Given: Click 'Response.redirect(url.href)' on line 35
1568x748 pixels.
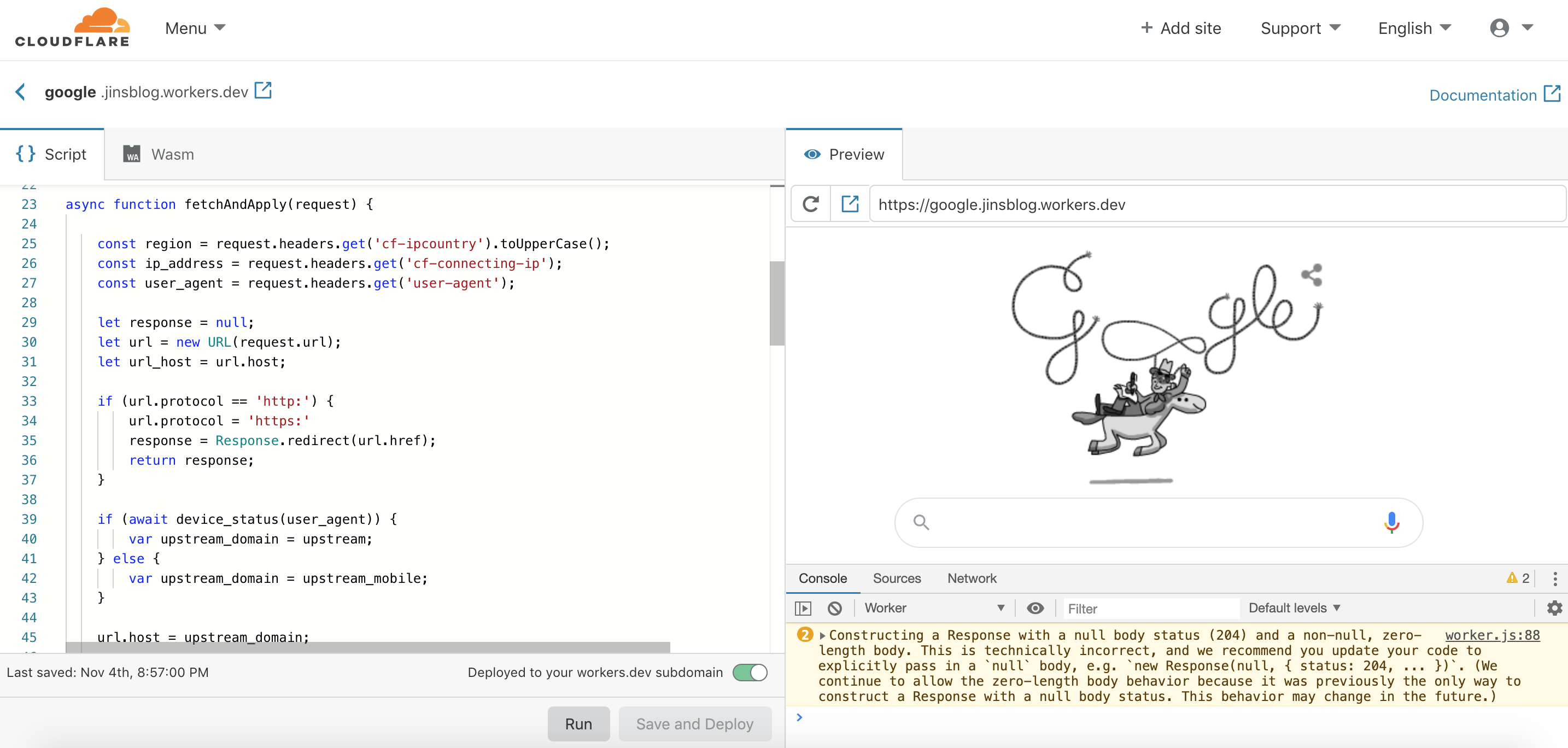Looking at the screenshot, I should point(321,440).
